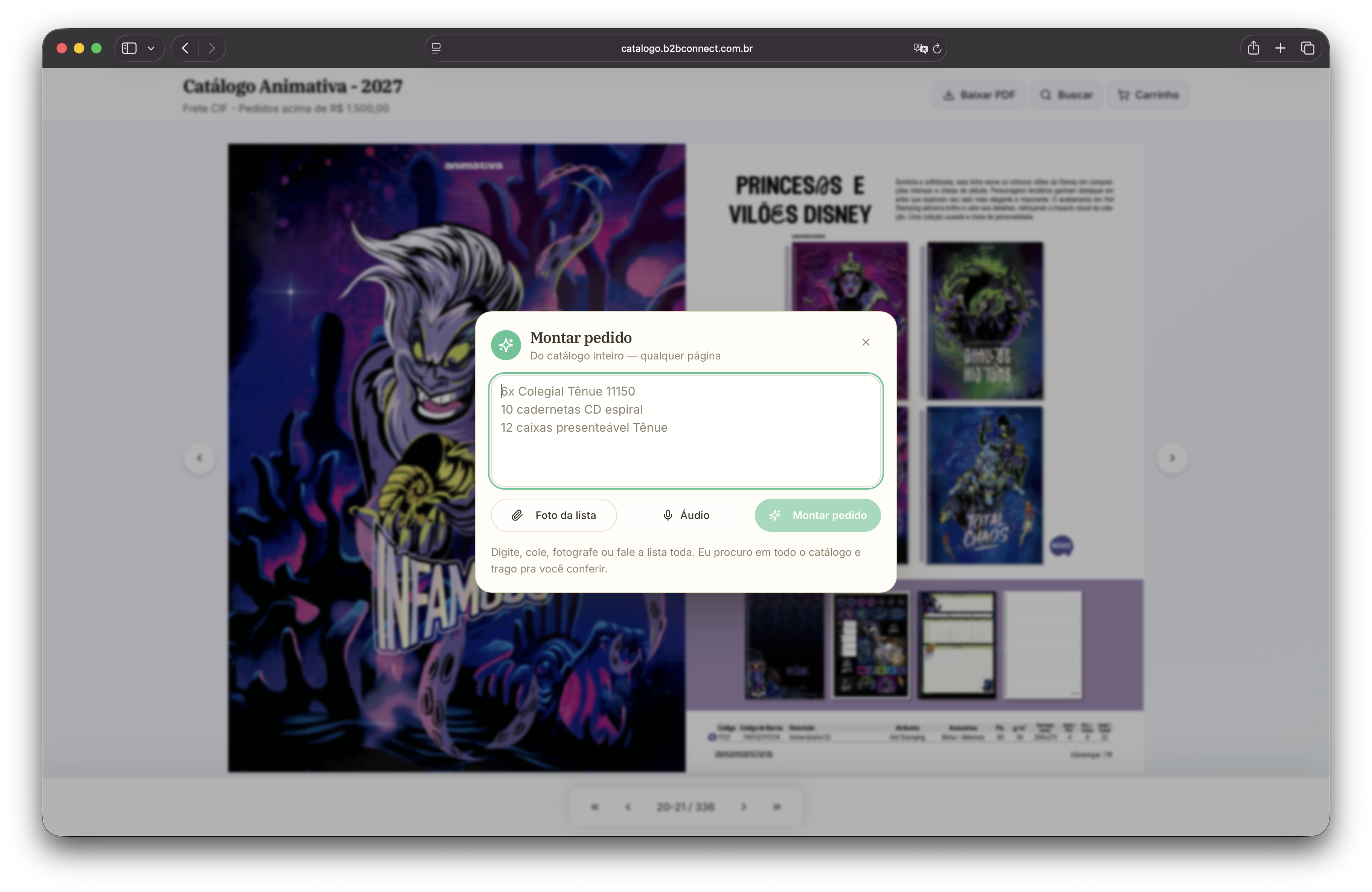Select the Total Chaos notebook cover

985,485
